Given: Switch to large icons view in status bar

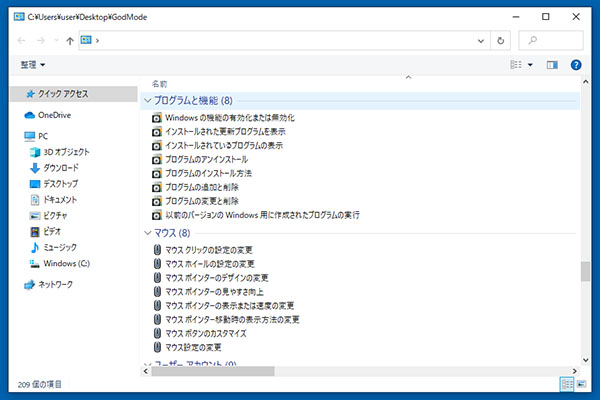Looking at the screenshot, I should (582, 384).
